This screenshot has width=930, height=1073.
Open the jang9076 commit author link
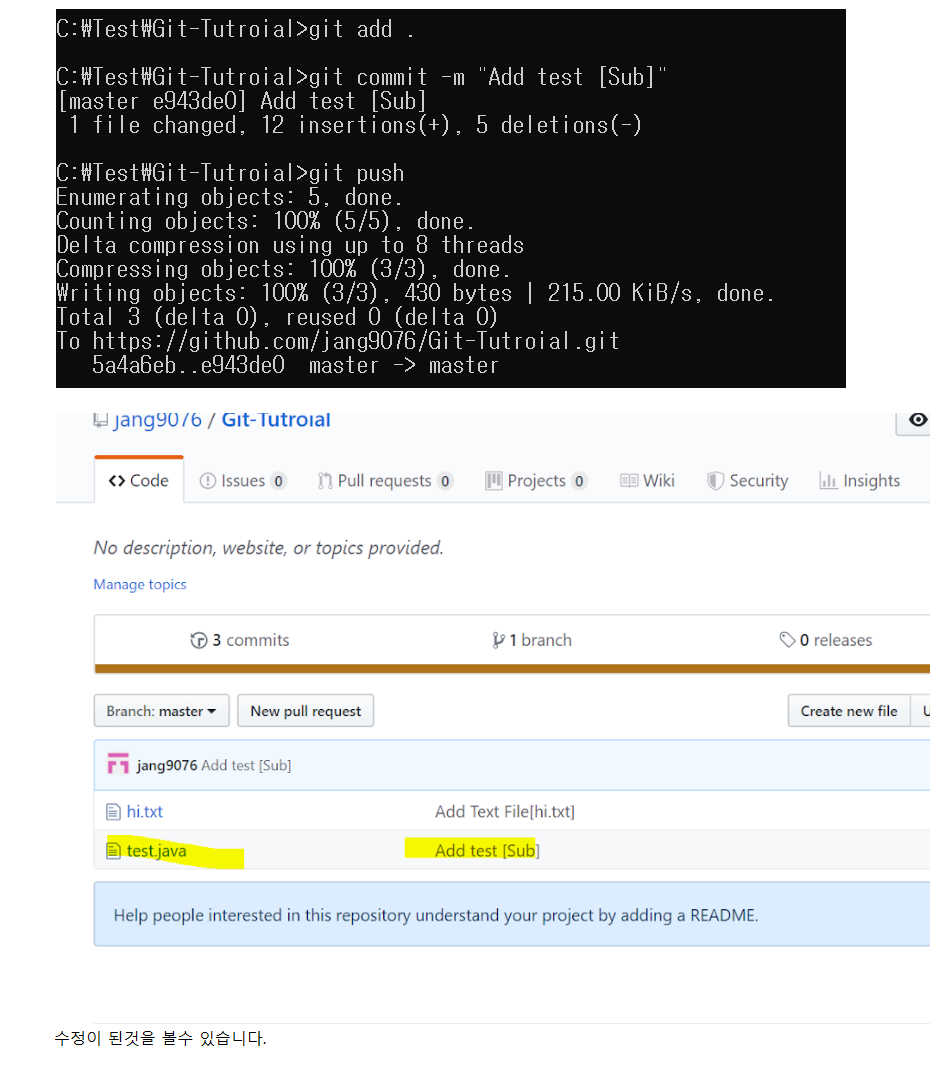[167, 765]
